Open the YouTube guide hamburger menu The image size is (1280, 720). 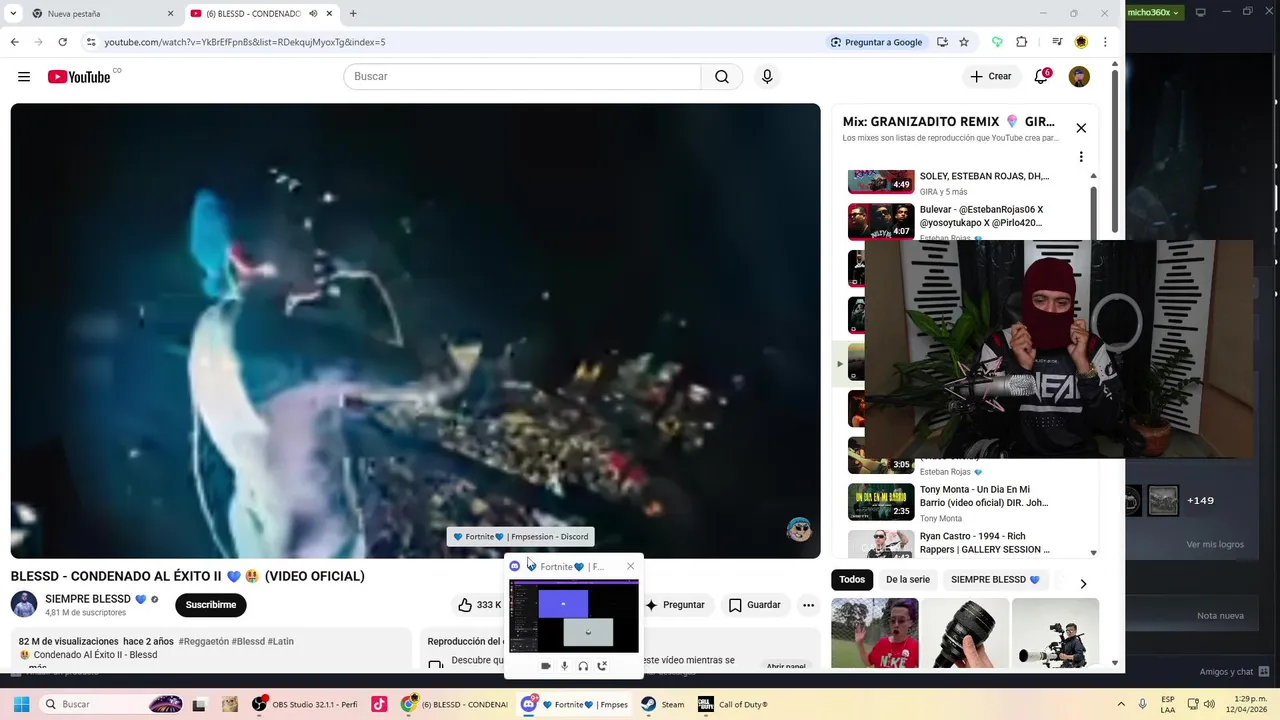24,77
